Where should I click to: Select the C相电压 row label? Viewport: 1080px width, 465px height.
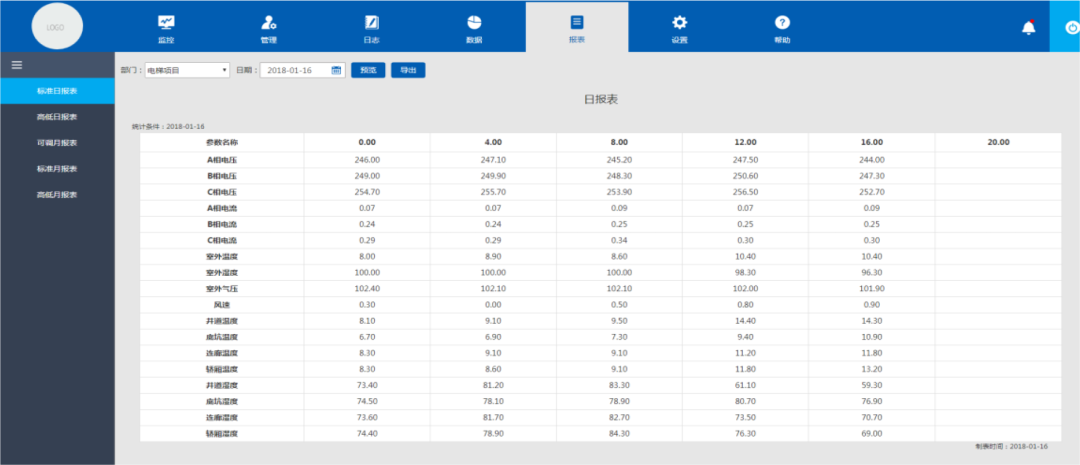pos(222,192)
